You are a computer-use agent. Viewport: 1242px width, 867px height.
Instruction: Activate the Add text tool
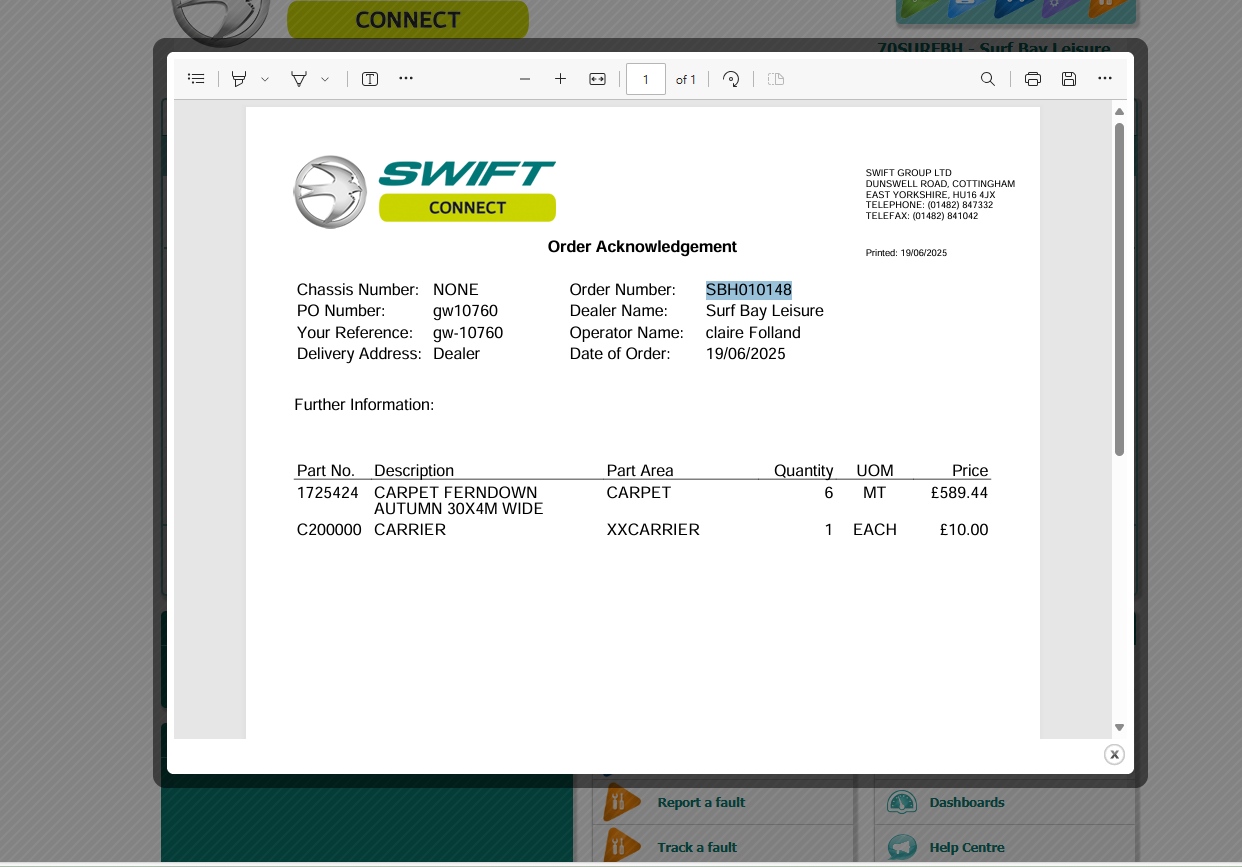(x=370, y=79)
